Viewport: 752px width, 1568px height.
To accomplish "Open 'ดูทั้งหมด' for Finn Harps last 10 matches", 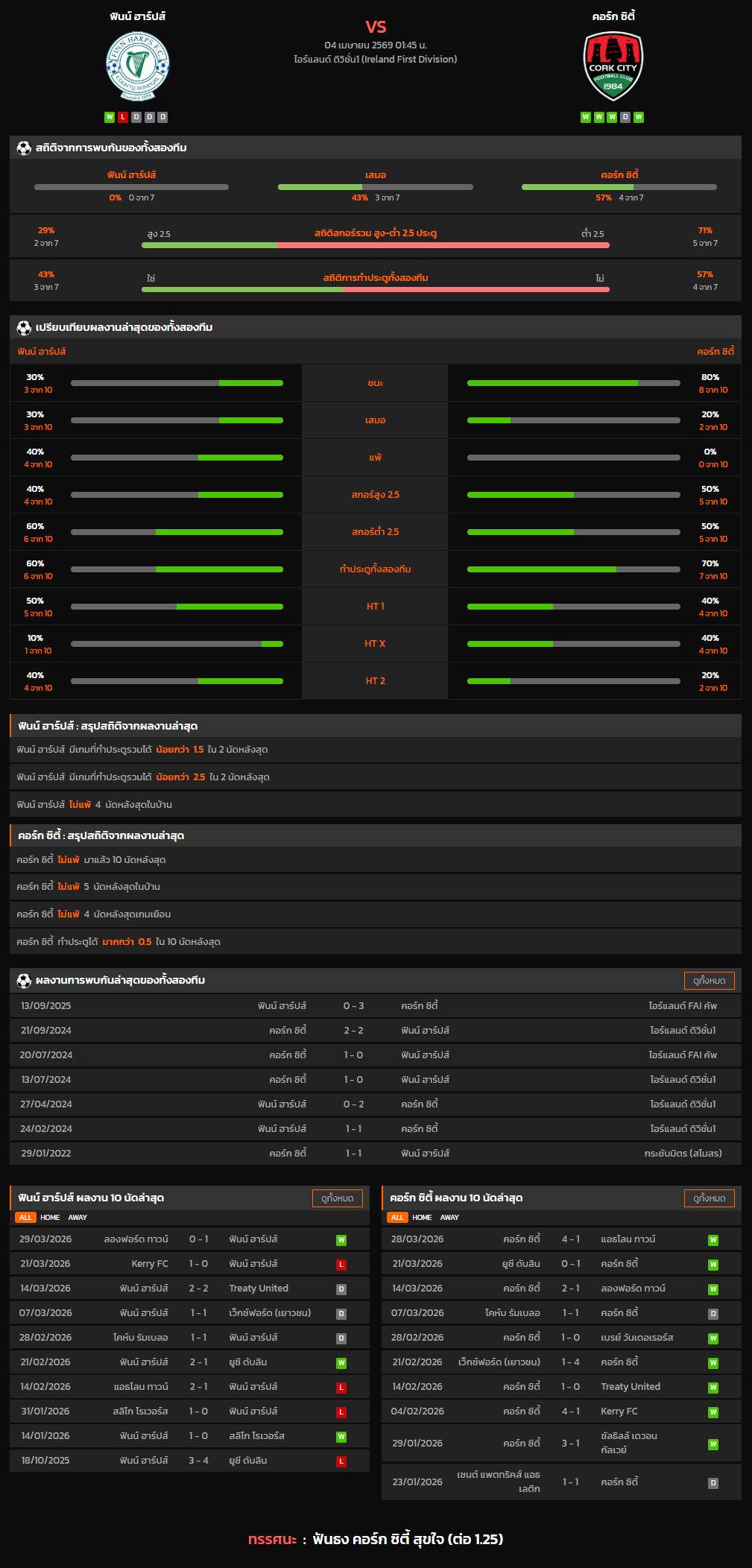I will click(337, 1198).
